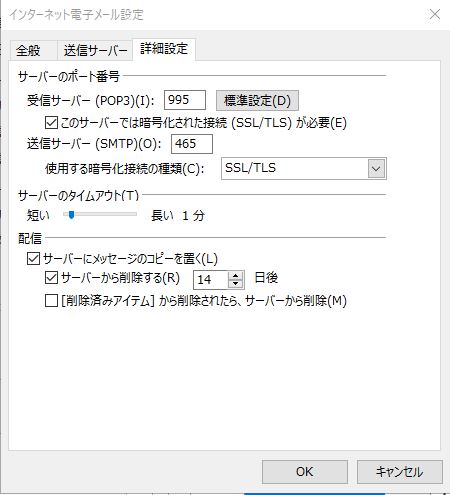Click the server timeout slider handle

pos(71,215)
